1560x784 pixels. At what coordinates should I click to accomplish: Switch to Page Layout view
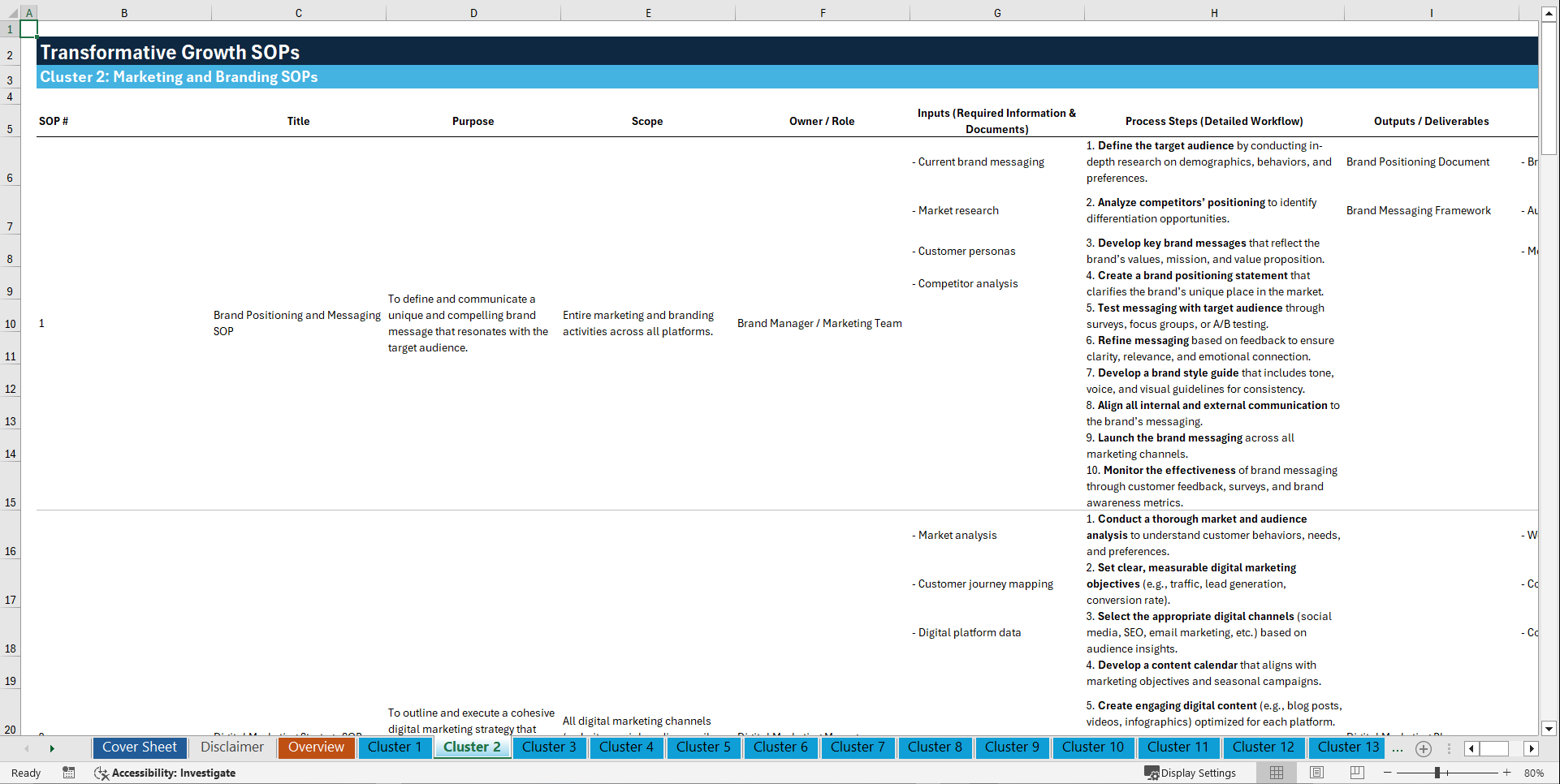pyautogui.click(x=1316, y=773)
